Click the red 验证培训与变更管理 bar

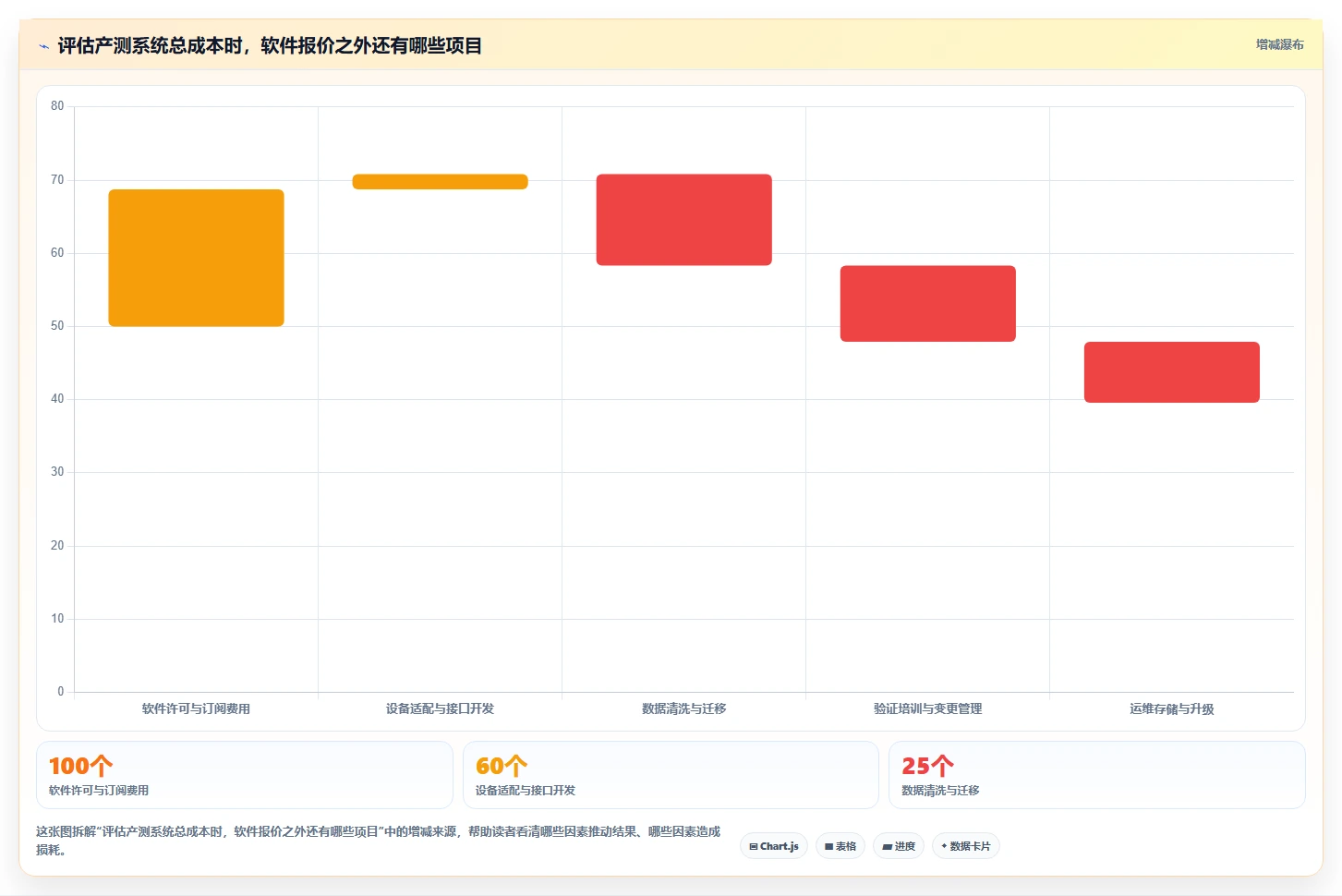[x=927, y=304]
